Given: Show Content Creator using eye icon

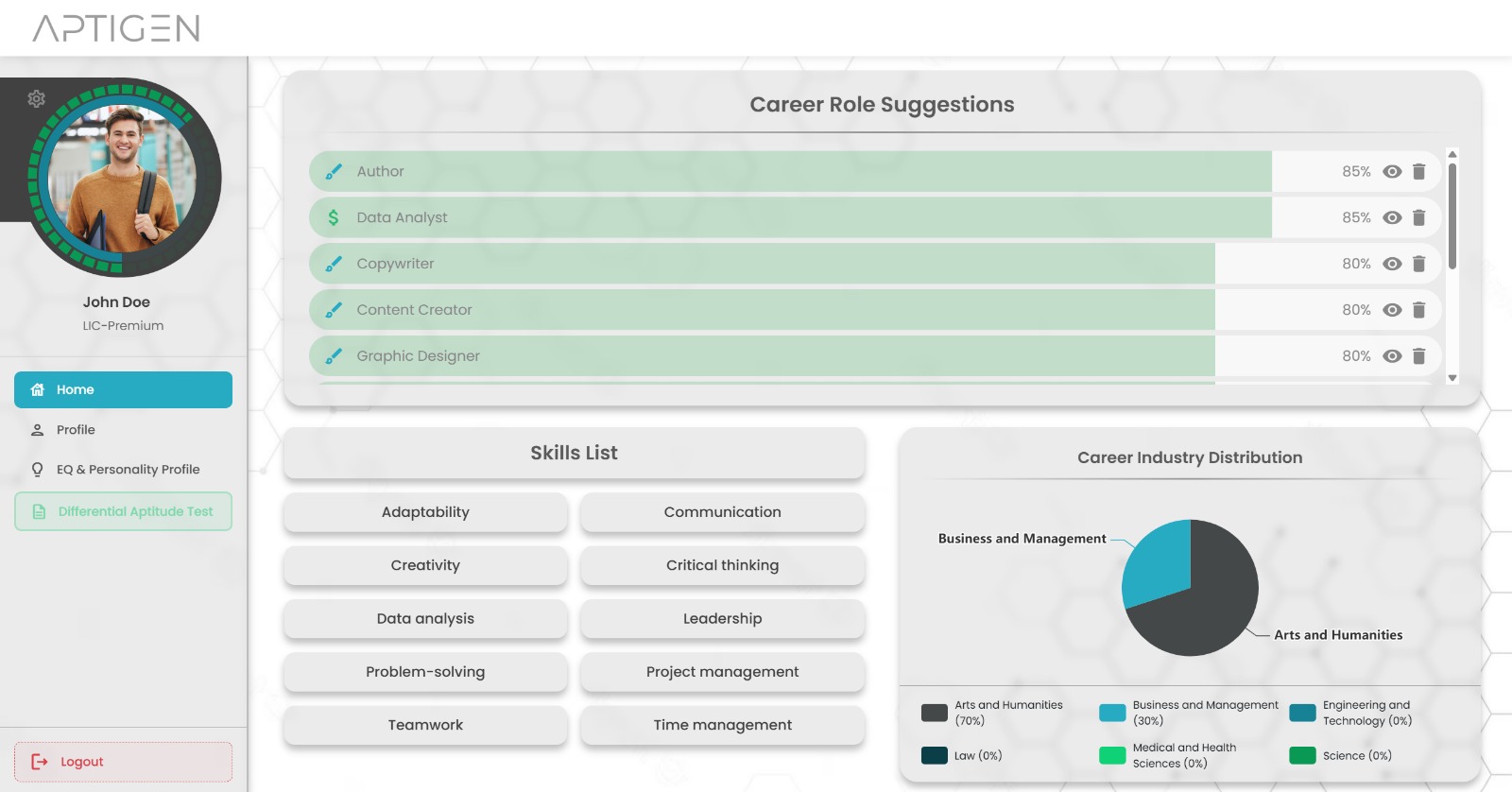Looking at the screenshot, I should point(1392,310).
